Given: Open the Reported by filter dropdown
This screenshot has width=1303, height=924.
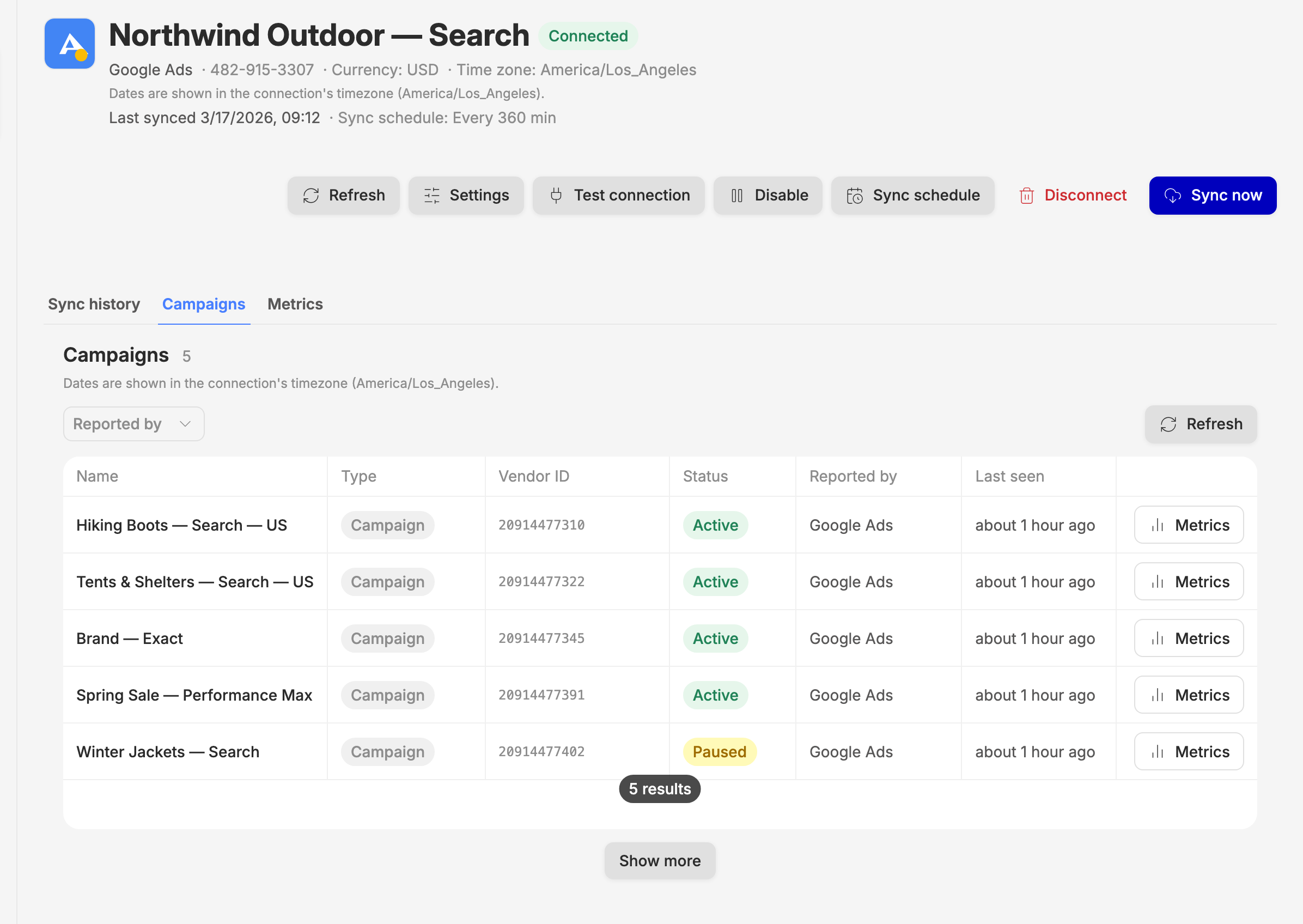Looking at the screenshot, I should pyautogui.click(x=133, y=424).
